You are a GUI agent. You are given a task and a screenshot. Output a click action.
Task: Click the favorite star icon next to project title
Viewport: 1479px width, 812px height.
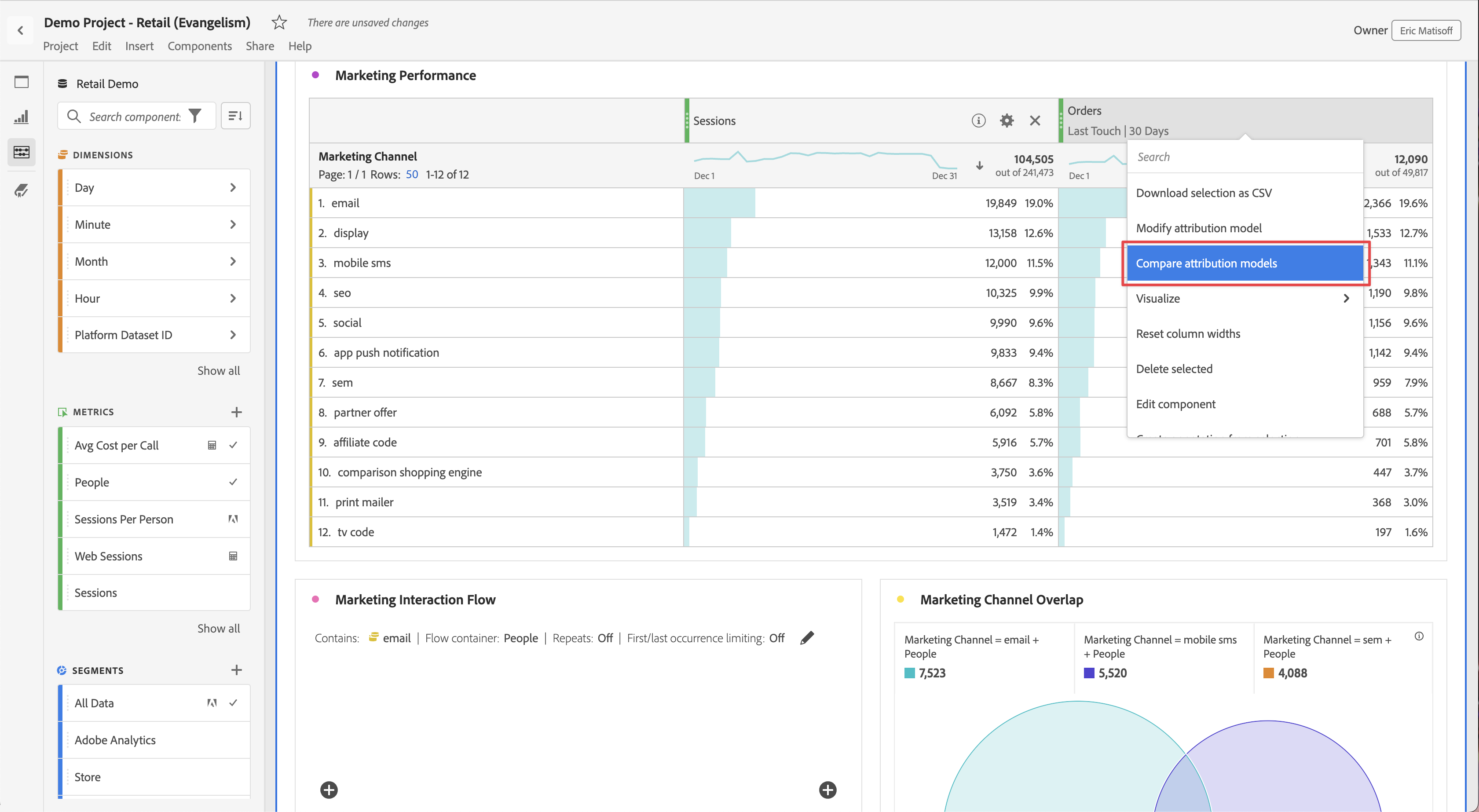[279, 22]
